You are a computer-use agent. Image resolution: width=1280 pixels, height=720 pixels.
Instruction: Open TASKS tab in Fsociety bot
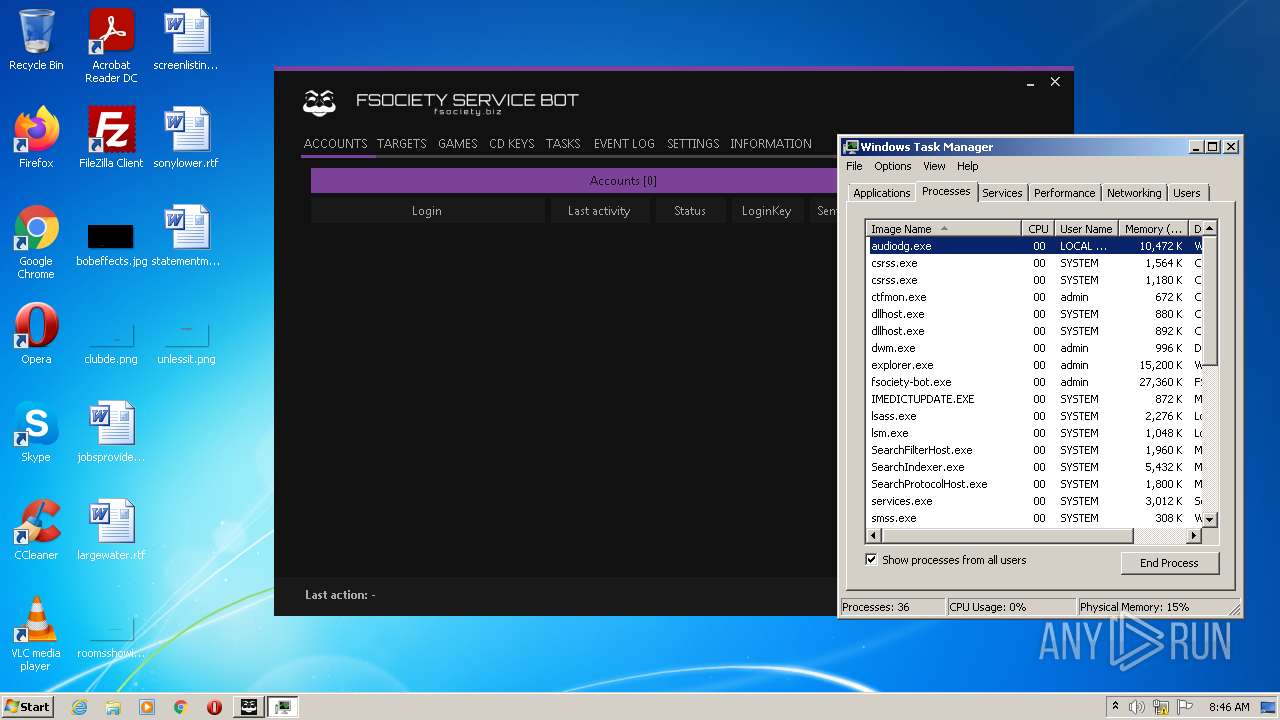tap(563, 144)
